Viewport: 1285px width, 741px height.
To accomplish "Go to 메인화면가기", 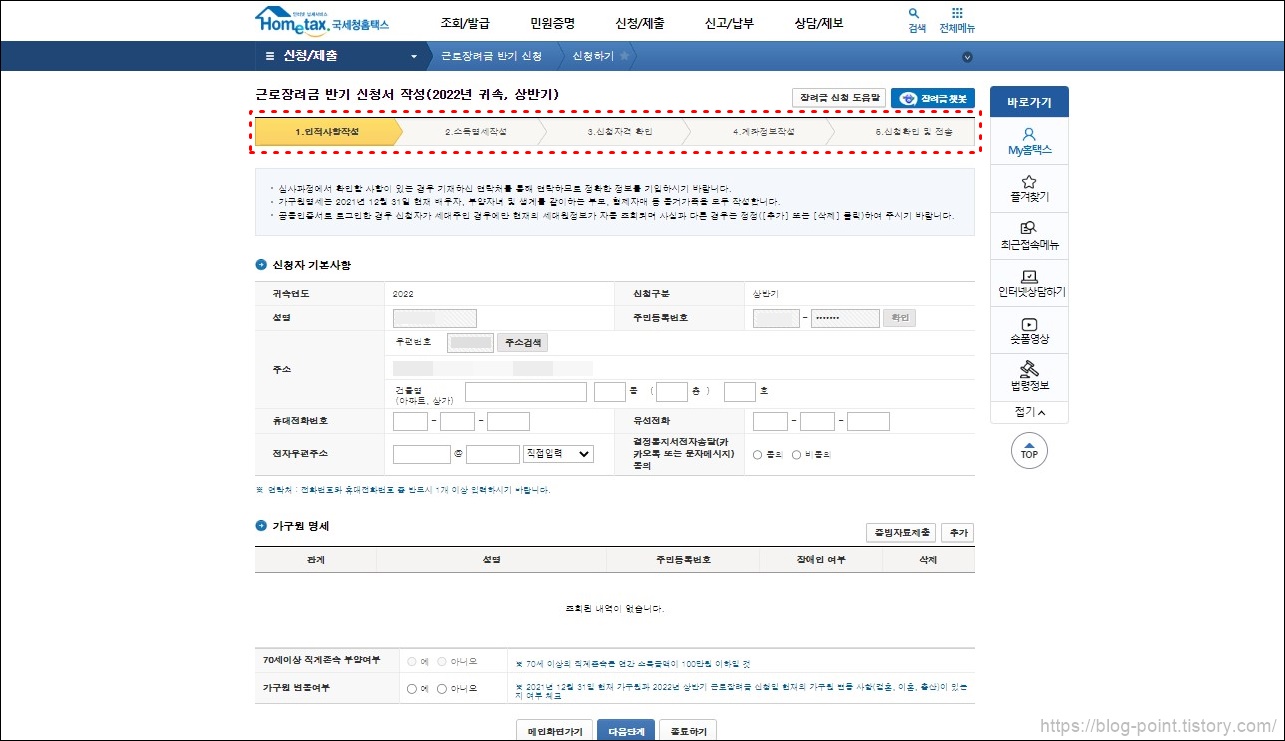I will pos(554,731).
